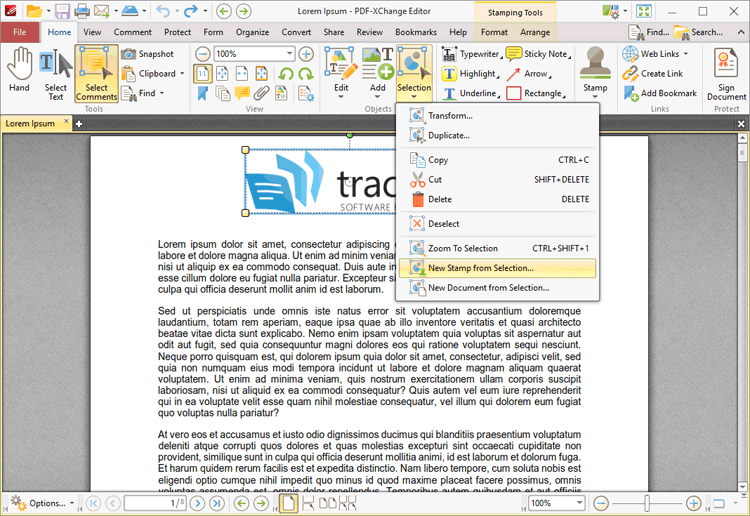Open the Format stamping tab

pyautogui.click(x=494, y=32)
